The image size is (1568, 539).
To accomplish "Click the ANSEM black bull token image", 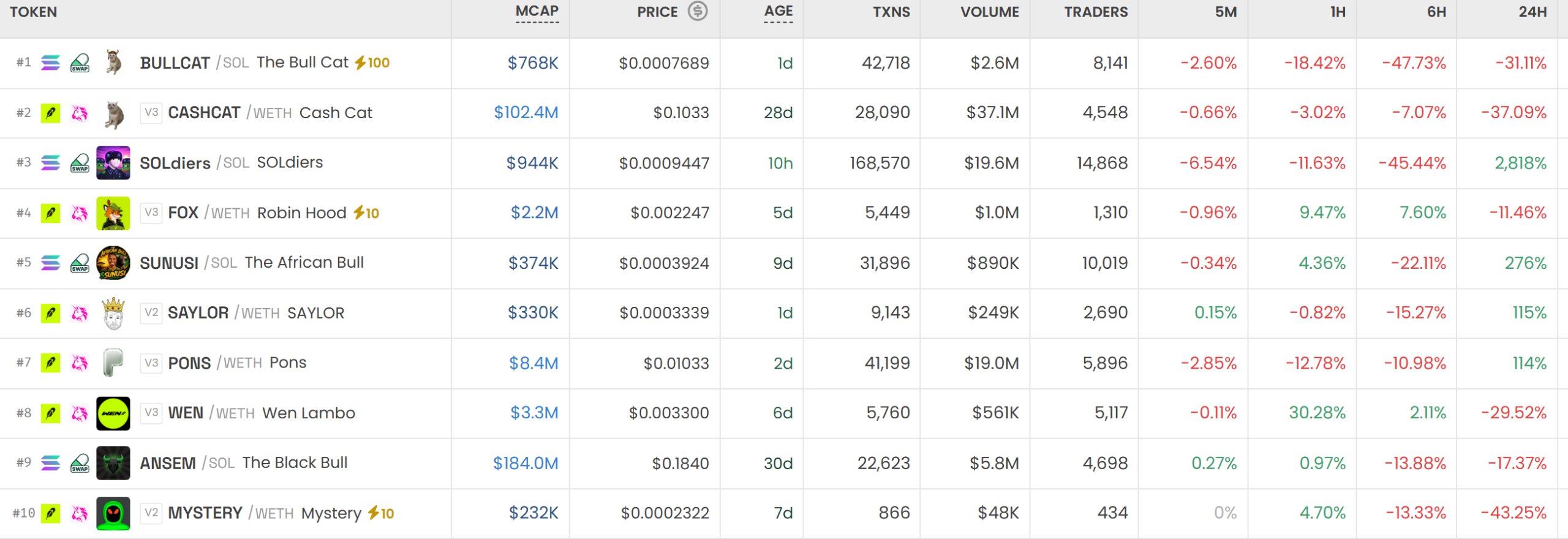I will tap(113, 463).
